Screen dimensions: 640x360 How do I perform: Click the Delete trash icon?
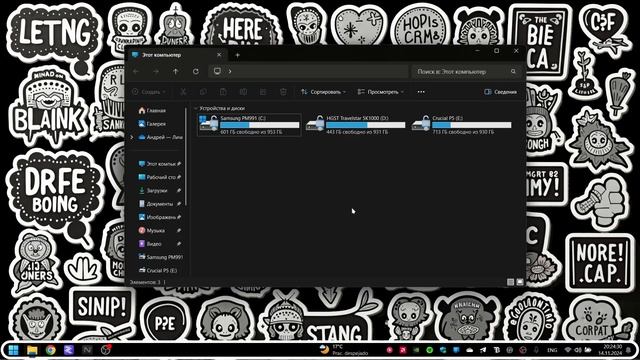click(x=283, y=92)
